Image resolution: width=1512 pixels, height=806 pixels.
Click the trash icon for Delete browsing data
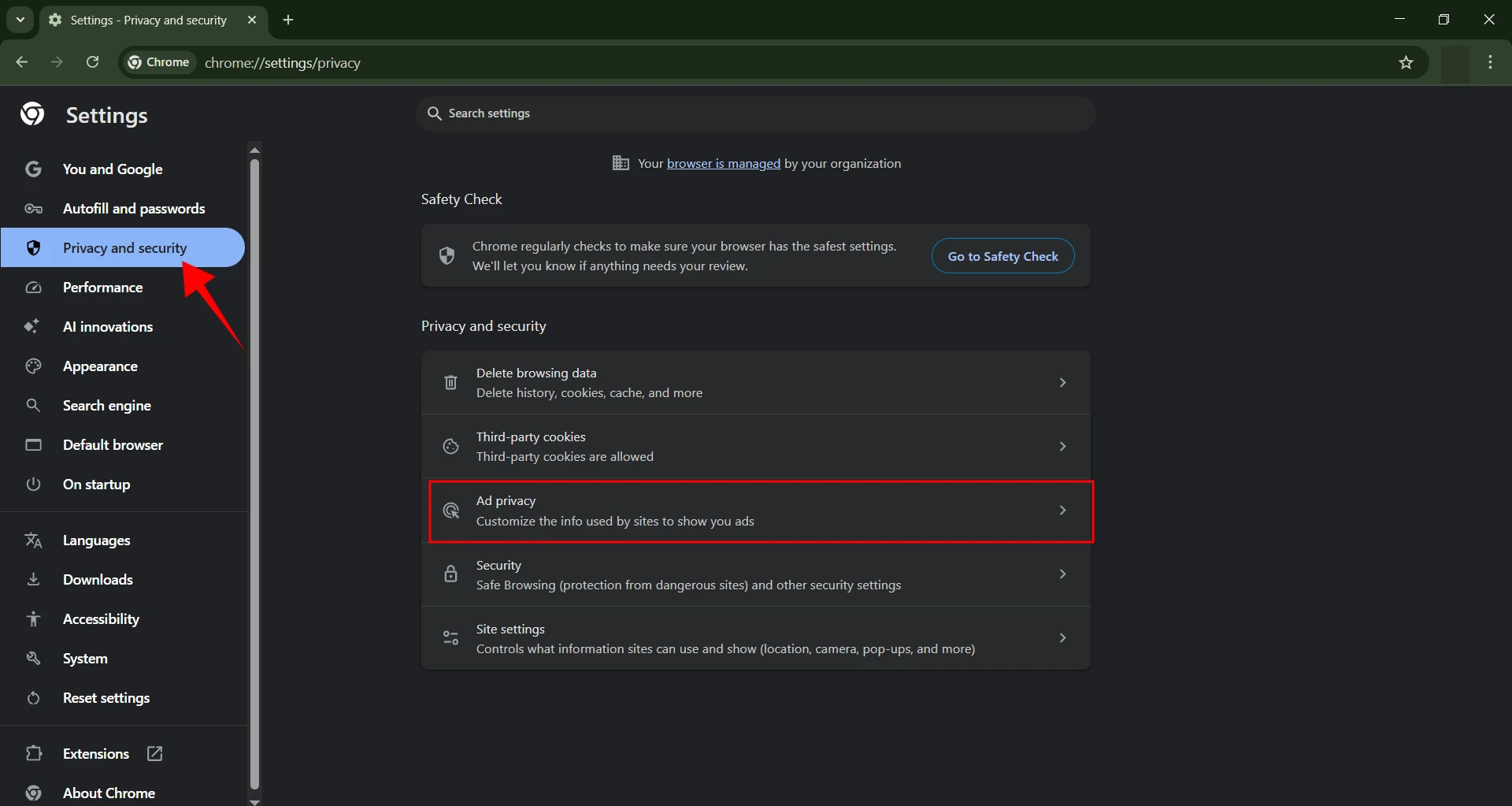(450, 383)
